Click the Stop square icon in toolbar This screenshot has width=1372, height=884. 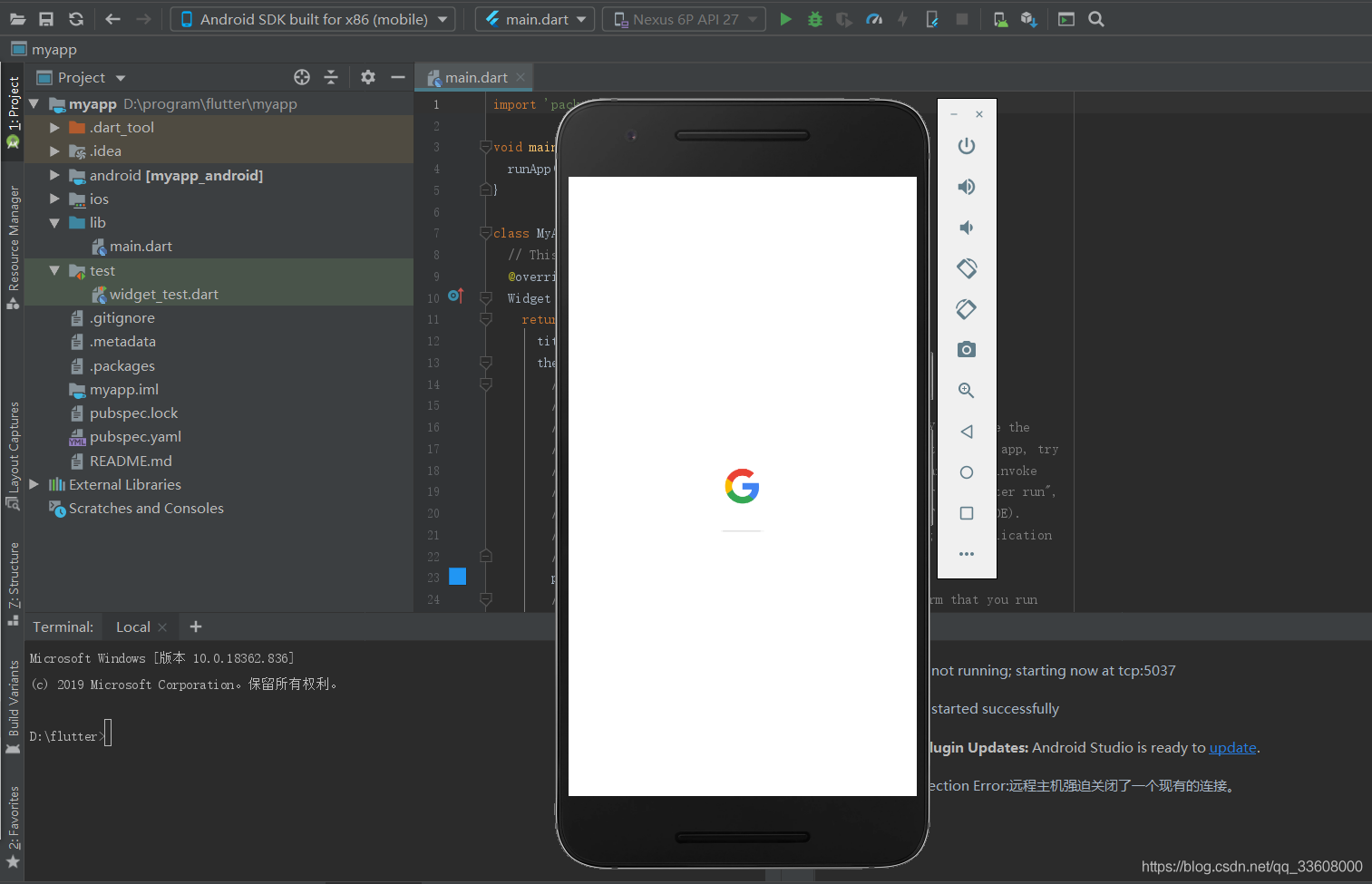pyautogui.click(x=962, y=19)
